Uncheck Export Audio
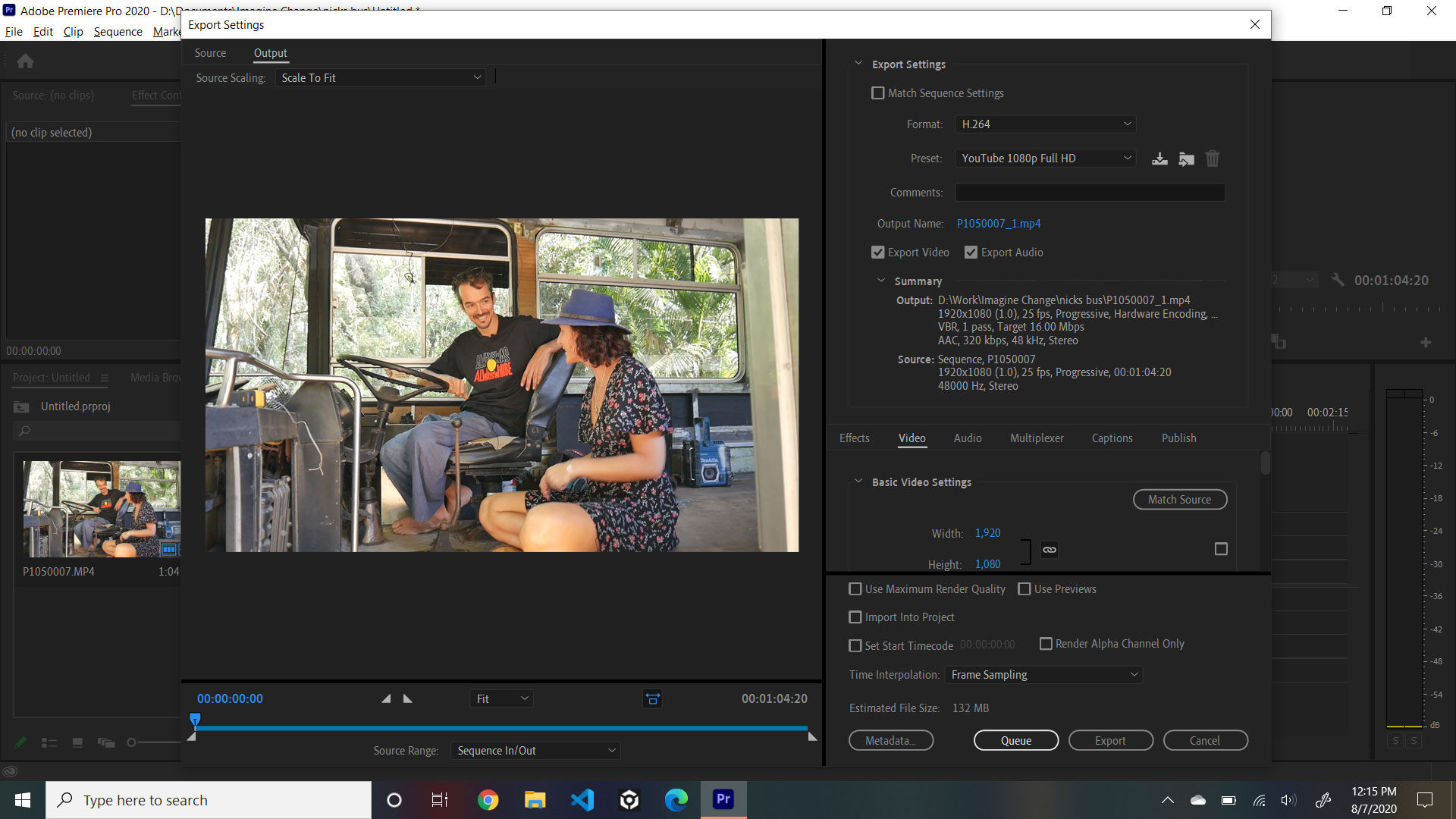 [x=971, y=252]
